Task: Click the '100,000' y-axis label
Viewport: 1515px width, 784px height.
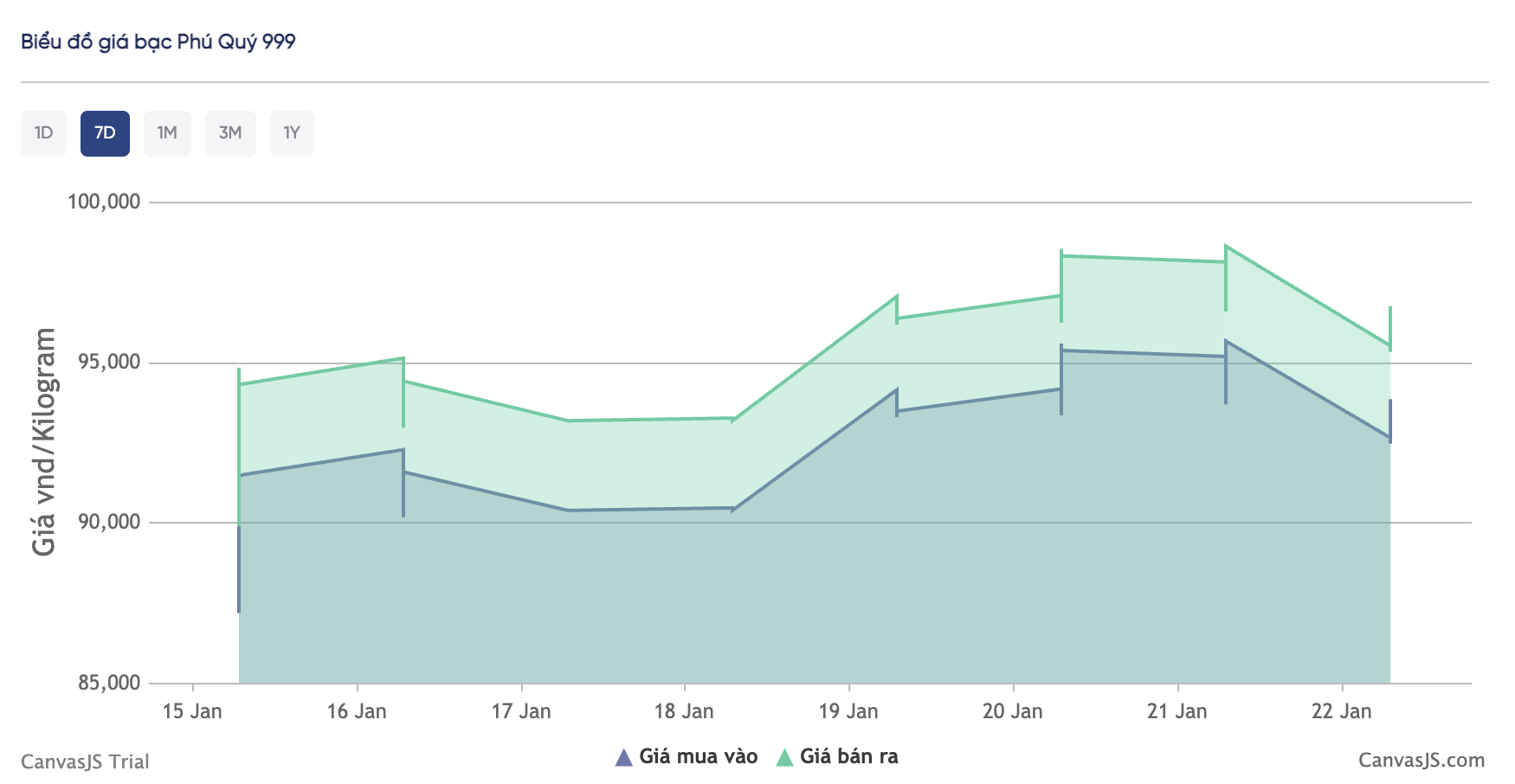Action: click(x=104, y=202)
